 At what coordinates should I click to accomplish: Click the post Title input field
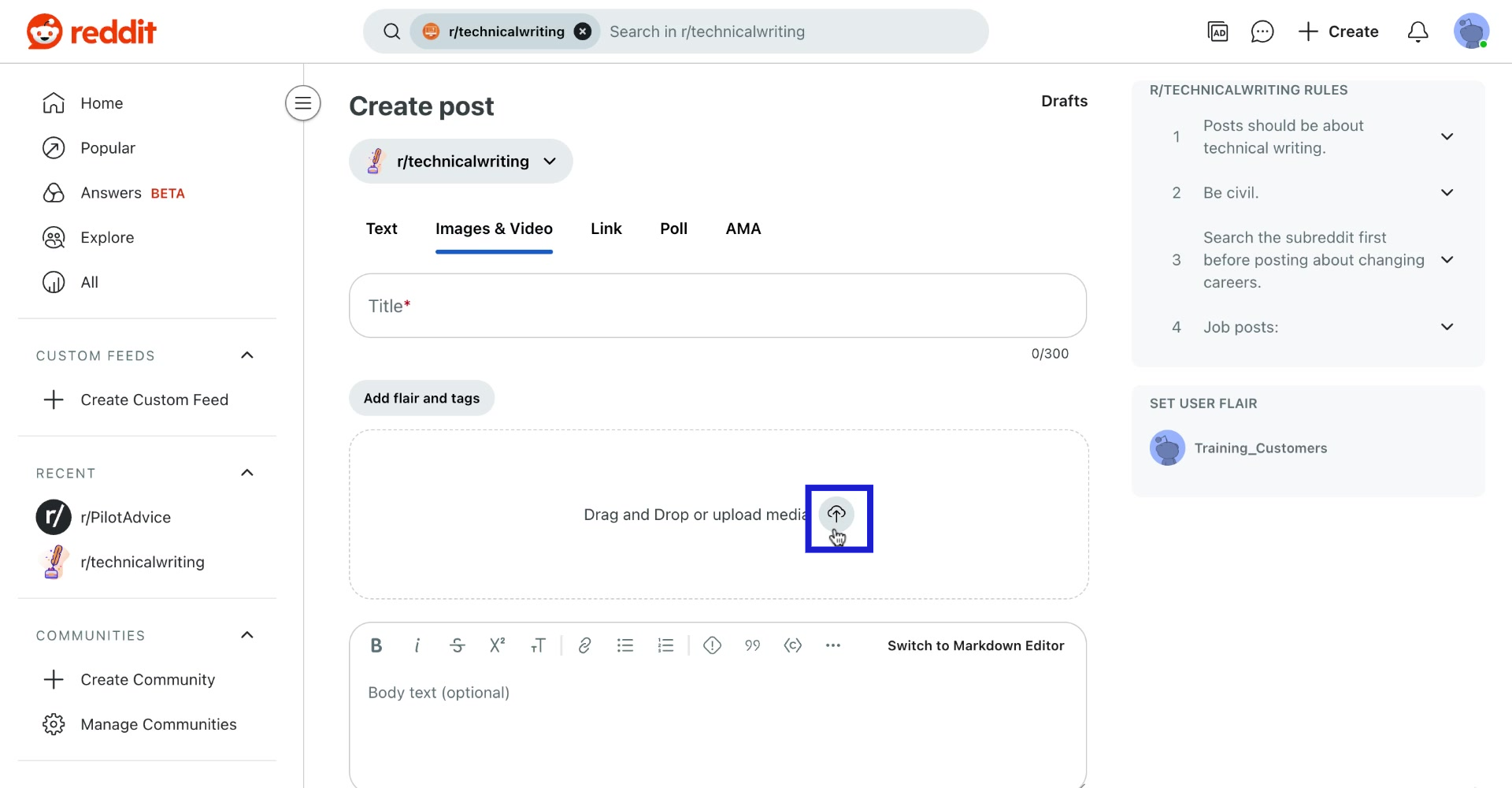click(717, 306)
